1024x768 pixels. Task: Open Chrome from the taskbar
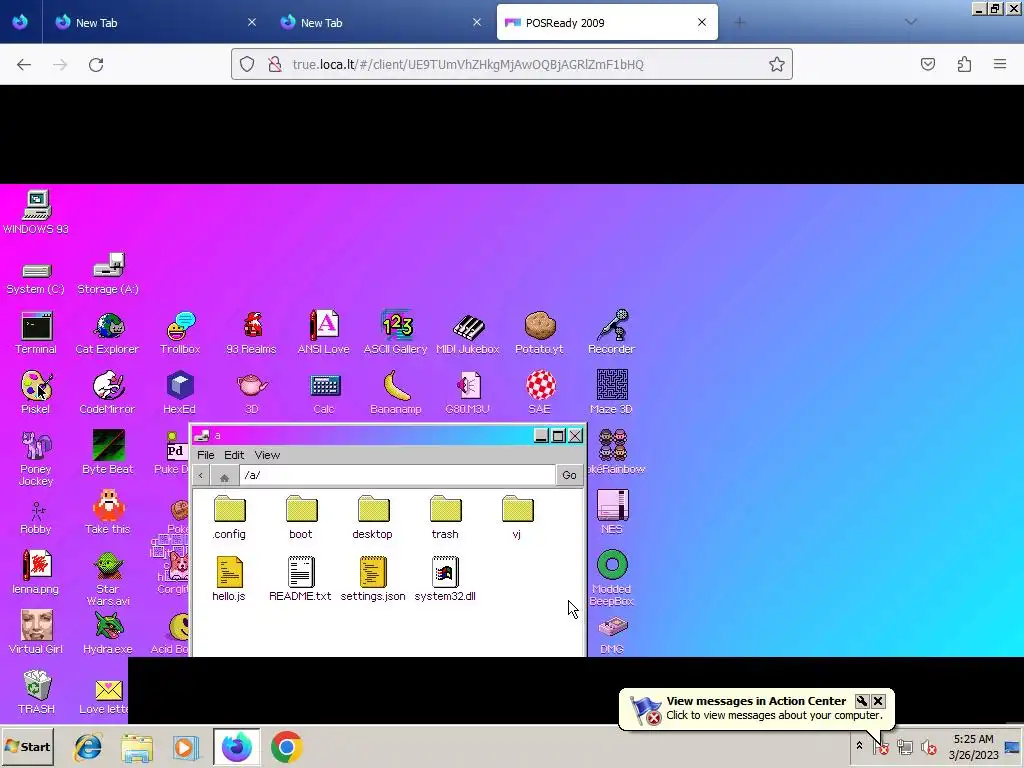tap(287, 747)
